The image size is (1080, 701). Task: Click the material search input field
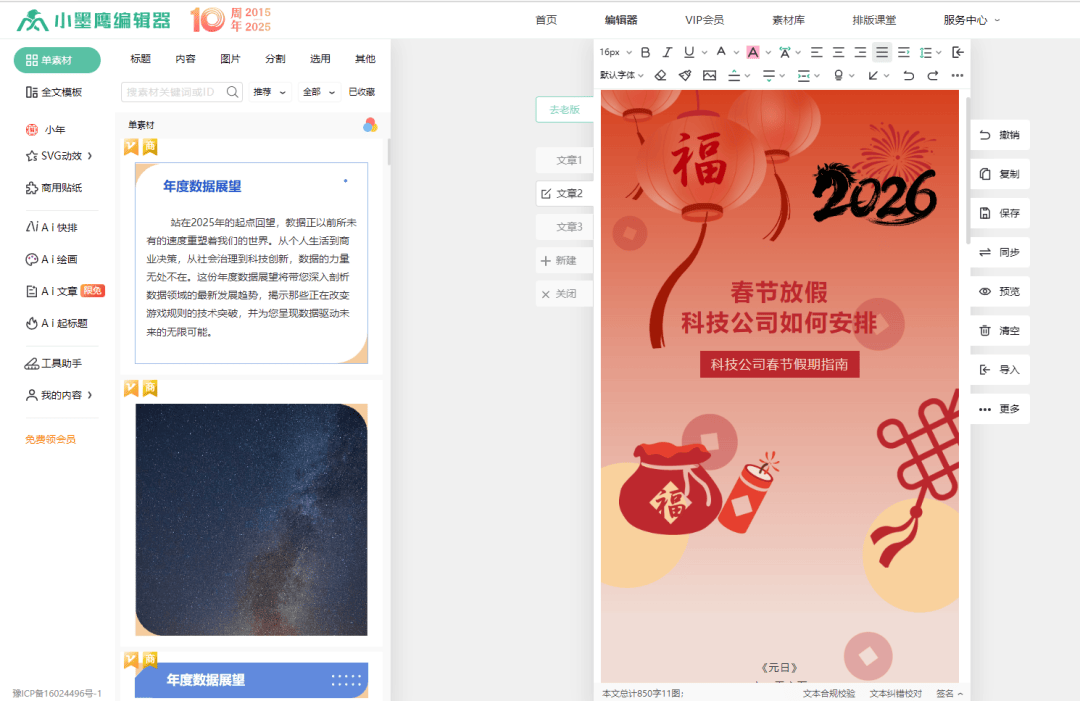(x=172, y=92)
